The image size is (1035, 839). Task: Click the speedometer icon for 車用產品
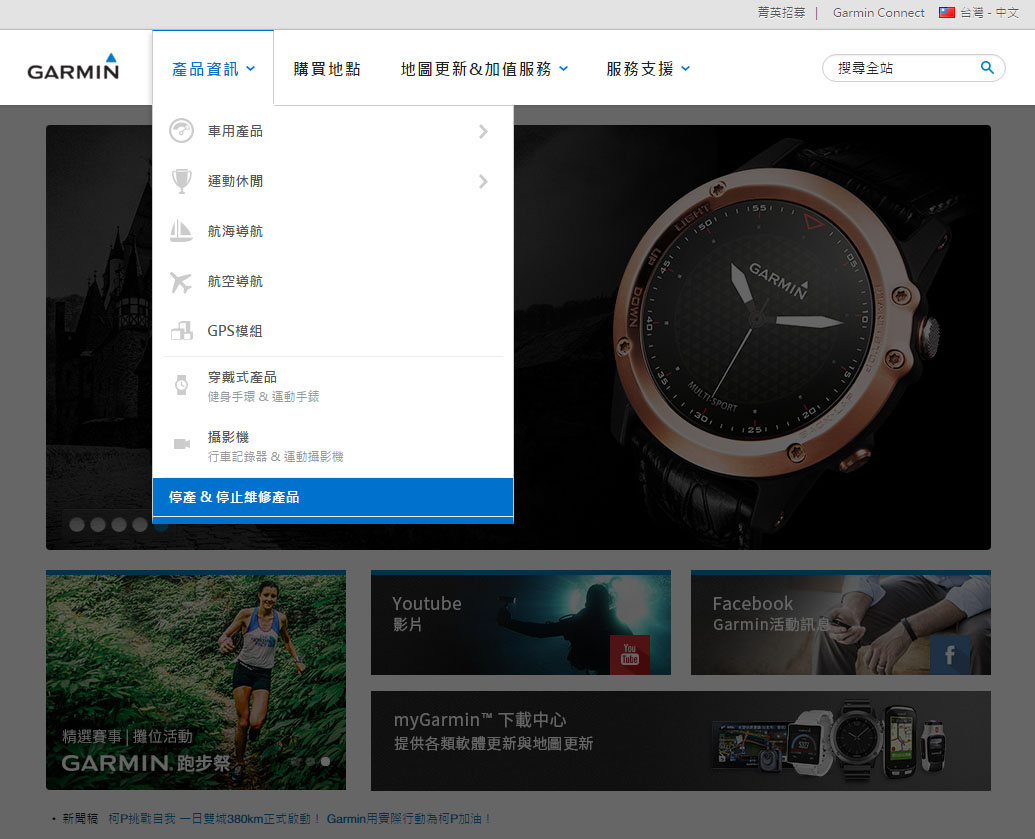pos(181,131)
